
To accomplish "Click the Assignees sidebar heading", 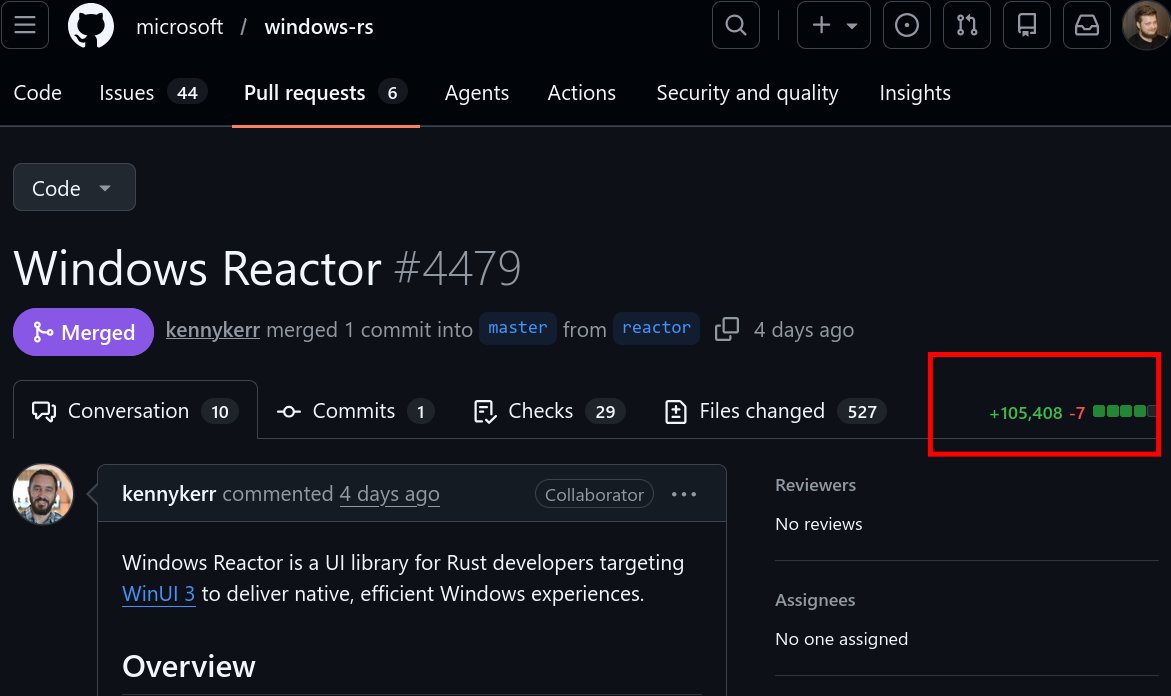I will pos(815,600).
